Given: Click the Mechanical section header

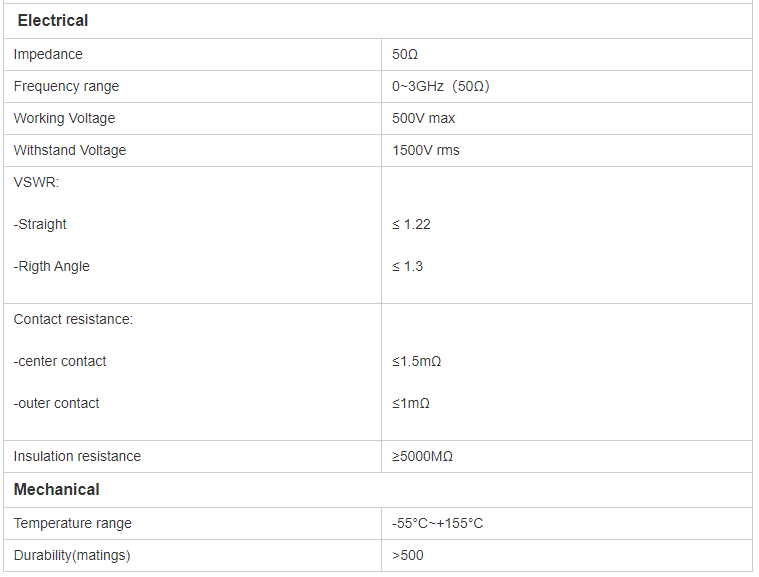Looking at the screenshot, I should pos(57,489).
